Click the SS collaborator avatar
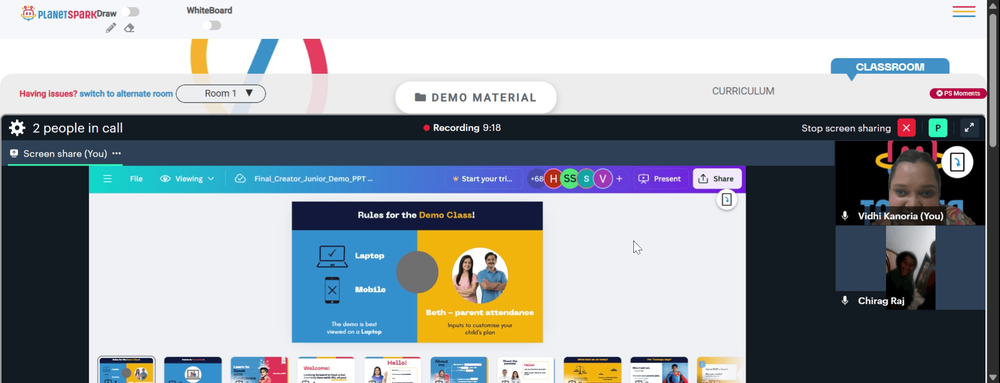 coord(570,179)
